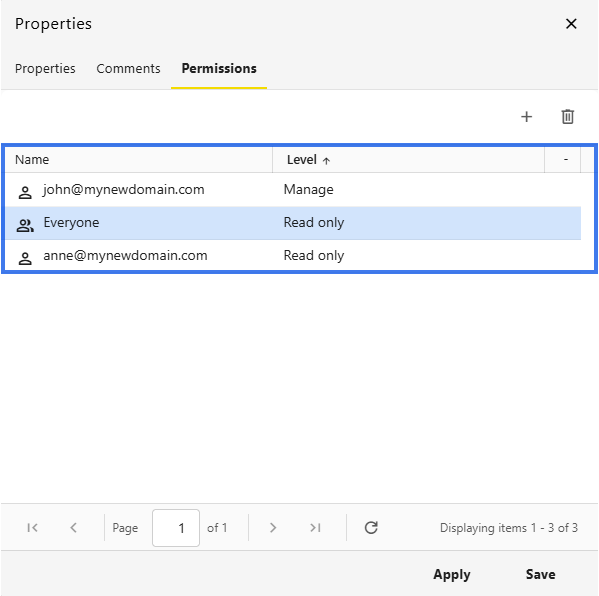Select the anne@mynewdomain.com row
This screenshot has height=596, width=599.
click(293, 256)
